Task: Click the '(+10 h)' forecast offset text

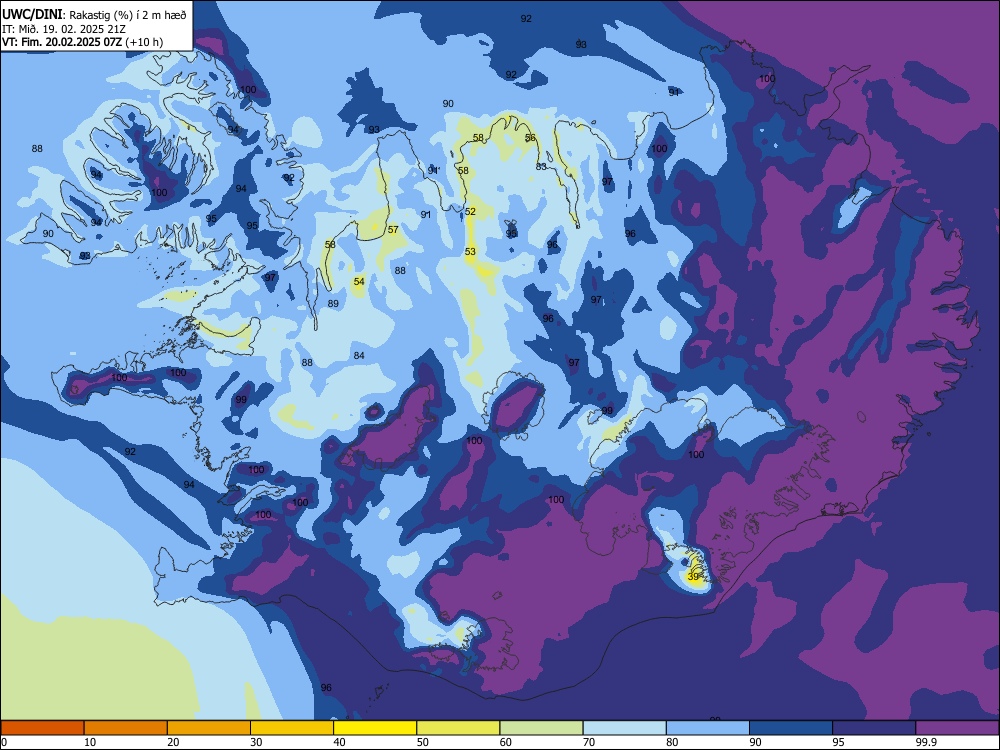Action: [144, 42]
